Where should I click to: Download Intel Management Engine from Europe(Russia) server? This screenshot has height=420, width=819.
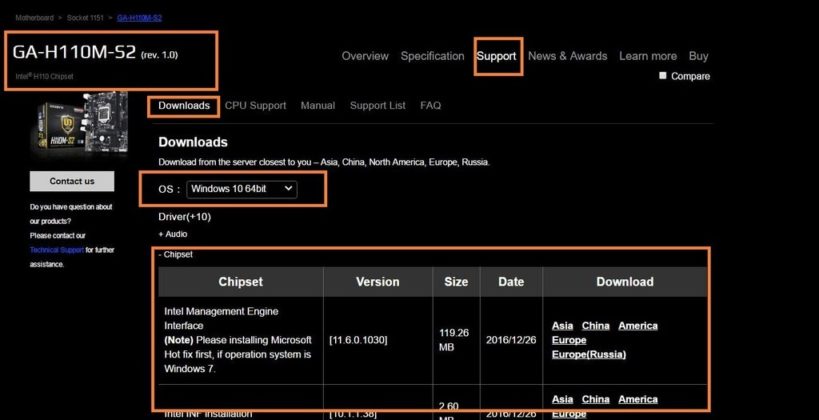(588, 354)
